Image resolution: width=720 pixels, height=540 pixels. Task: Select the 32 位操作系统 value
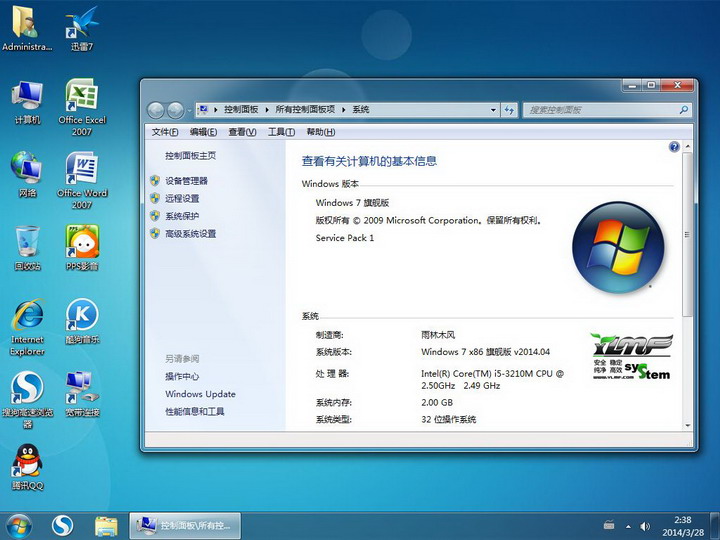click(x=449, y=419)
